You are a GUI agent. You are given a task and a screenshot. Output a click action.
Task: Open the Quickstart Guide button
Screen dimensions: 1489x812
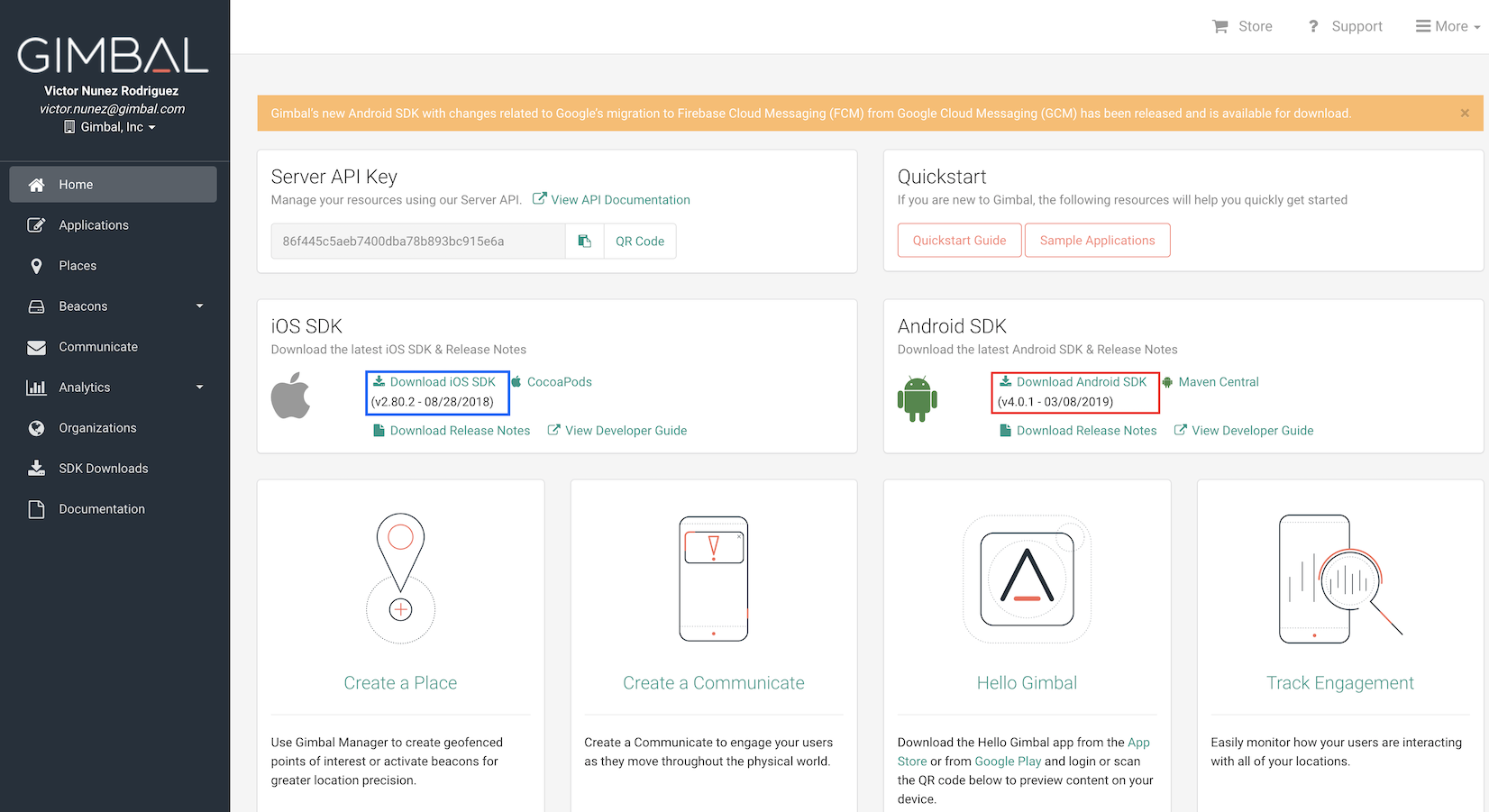pos(959,240)
